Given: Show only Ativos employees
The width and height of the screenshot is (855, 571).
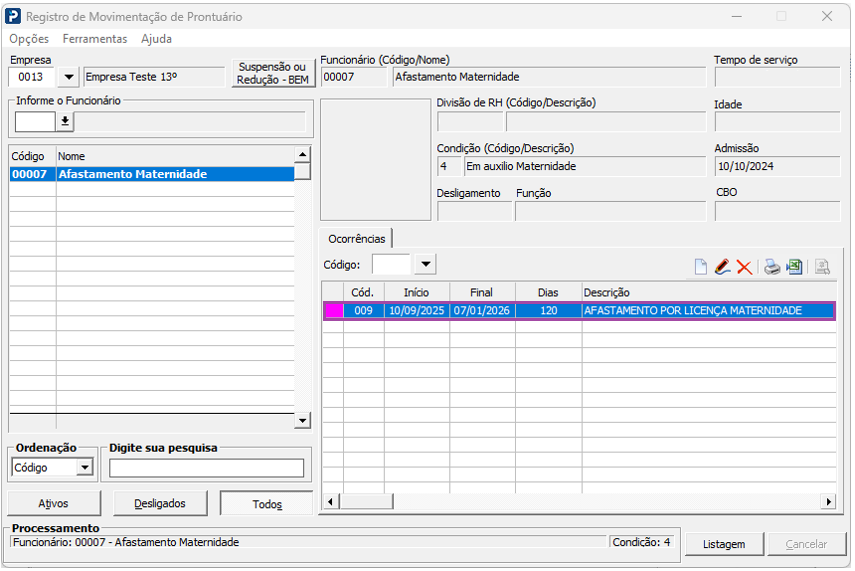Looking at the screenshot, I should 54,504.
